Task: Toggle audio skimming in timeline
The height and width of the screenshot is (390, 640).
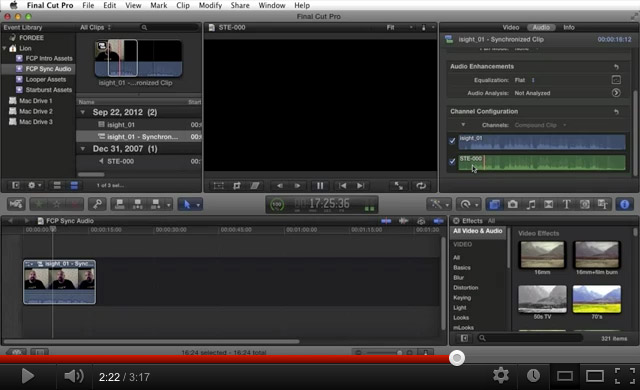Action: [x=403, y=221]
